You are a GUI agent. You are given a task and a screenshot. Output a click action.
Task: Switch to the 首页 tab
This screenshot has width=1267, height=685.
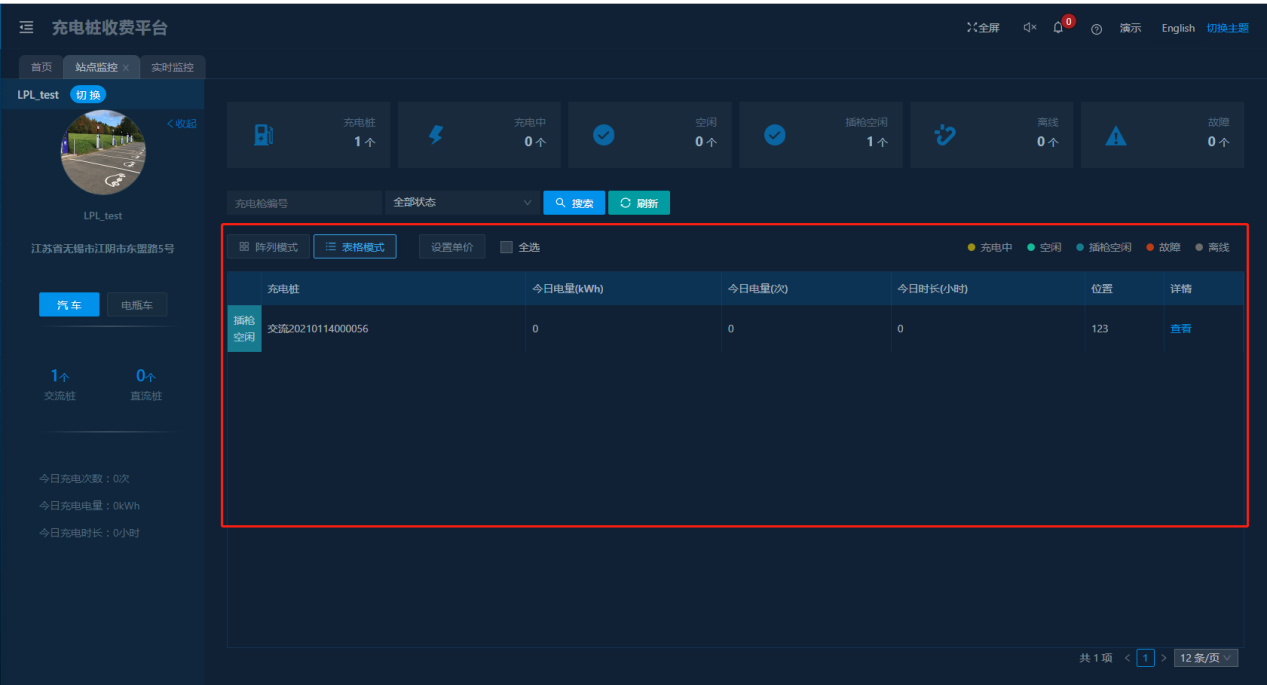[41, 68]
